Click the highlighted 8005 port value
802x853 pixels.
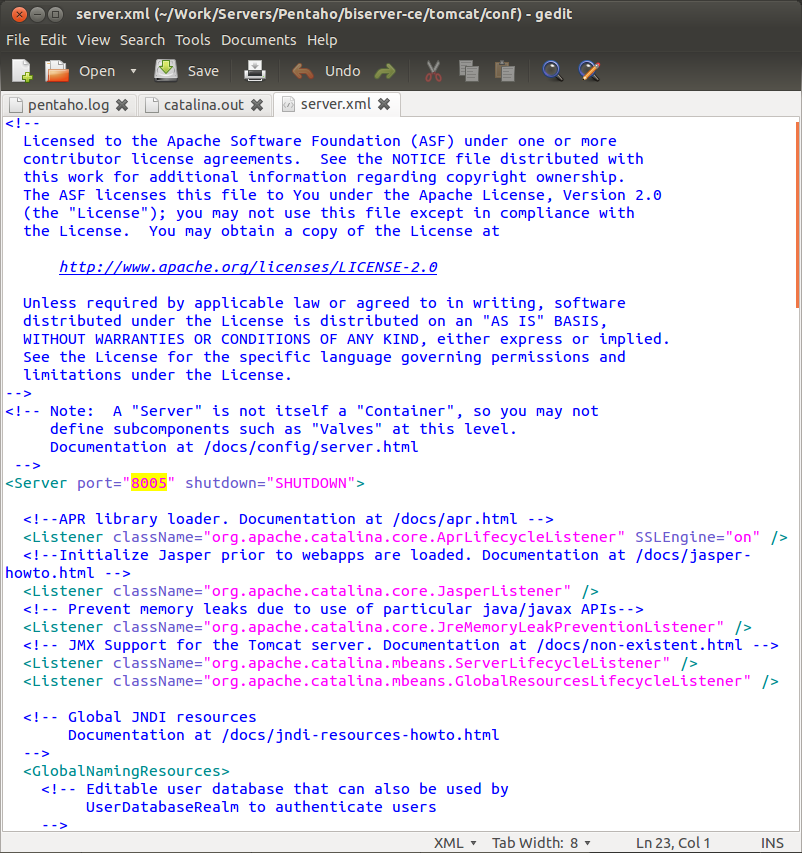tap(149, 483)
